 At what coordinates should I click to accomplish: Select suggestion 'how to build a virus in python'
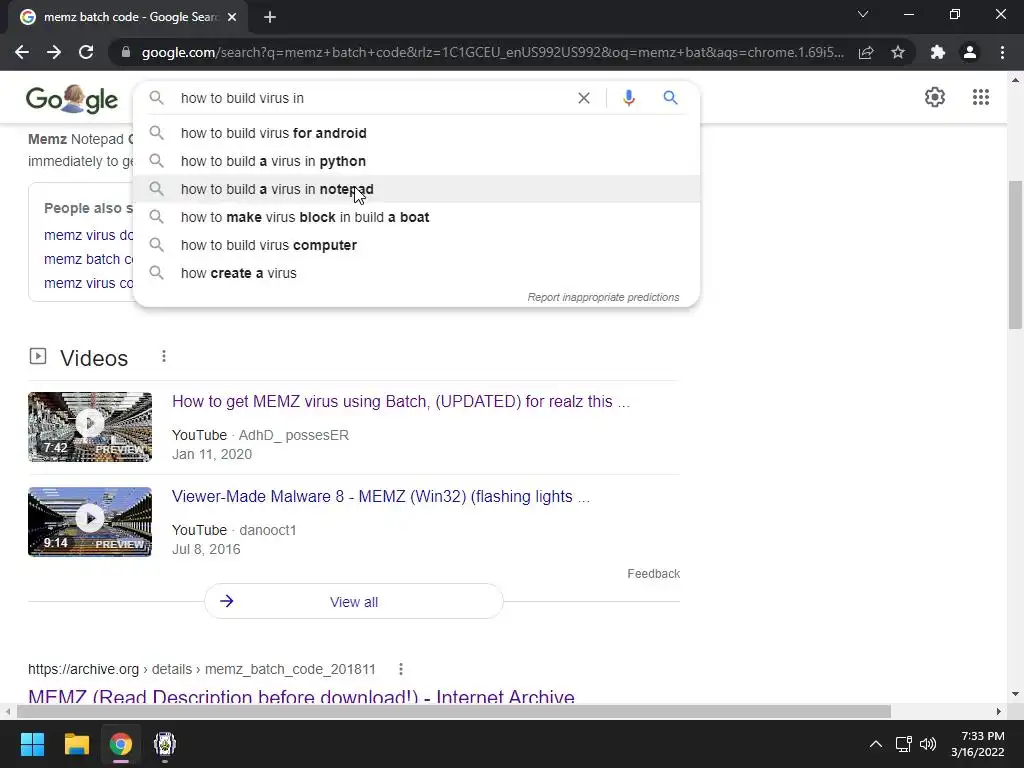[416, 161]
